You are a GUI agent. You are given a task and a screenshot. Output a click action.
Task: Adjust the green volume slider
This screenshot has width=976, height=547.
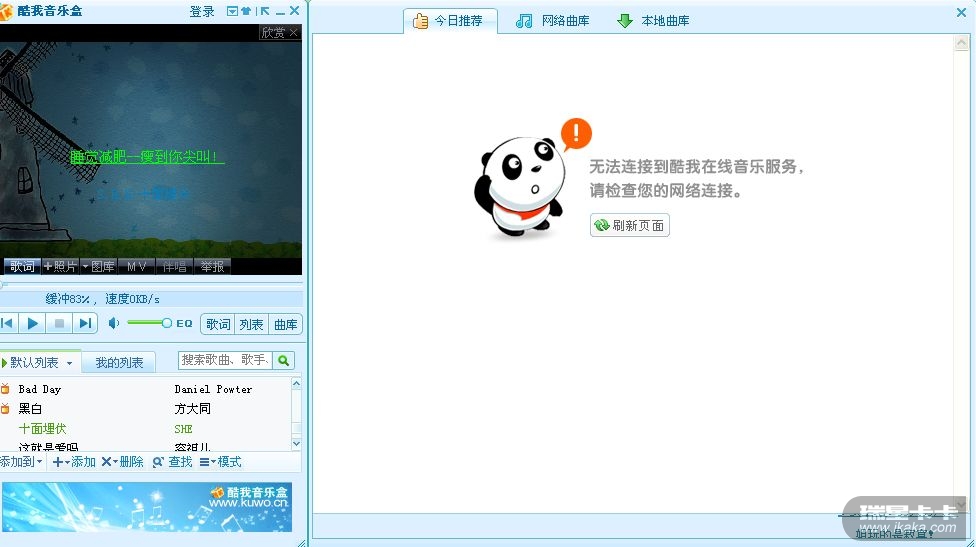coord(149,323)
